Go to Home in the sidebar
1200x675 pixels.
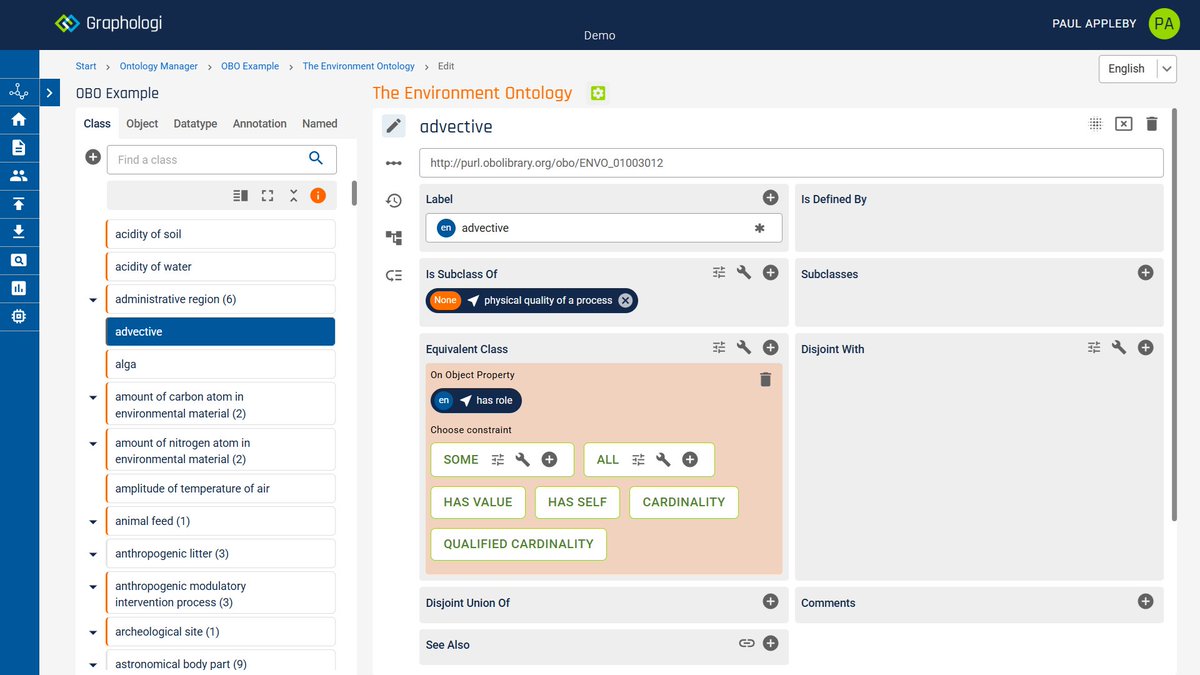pyautogui.click(x=18, y=120)
